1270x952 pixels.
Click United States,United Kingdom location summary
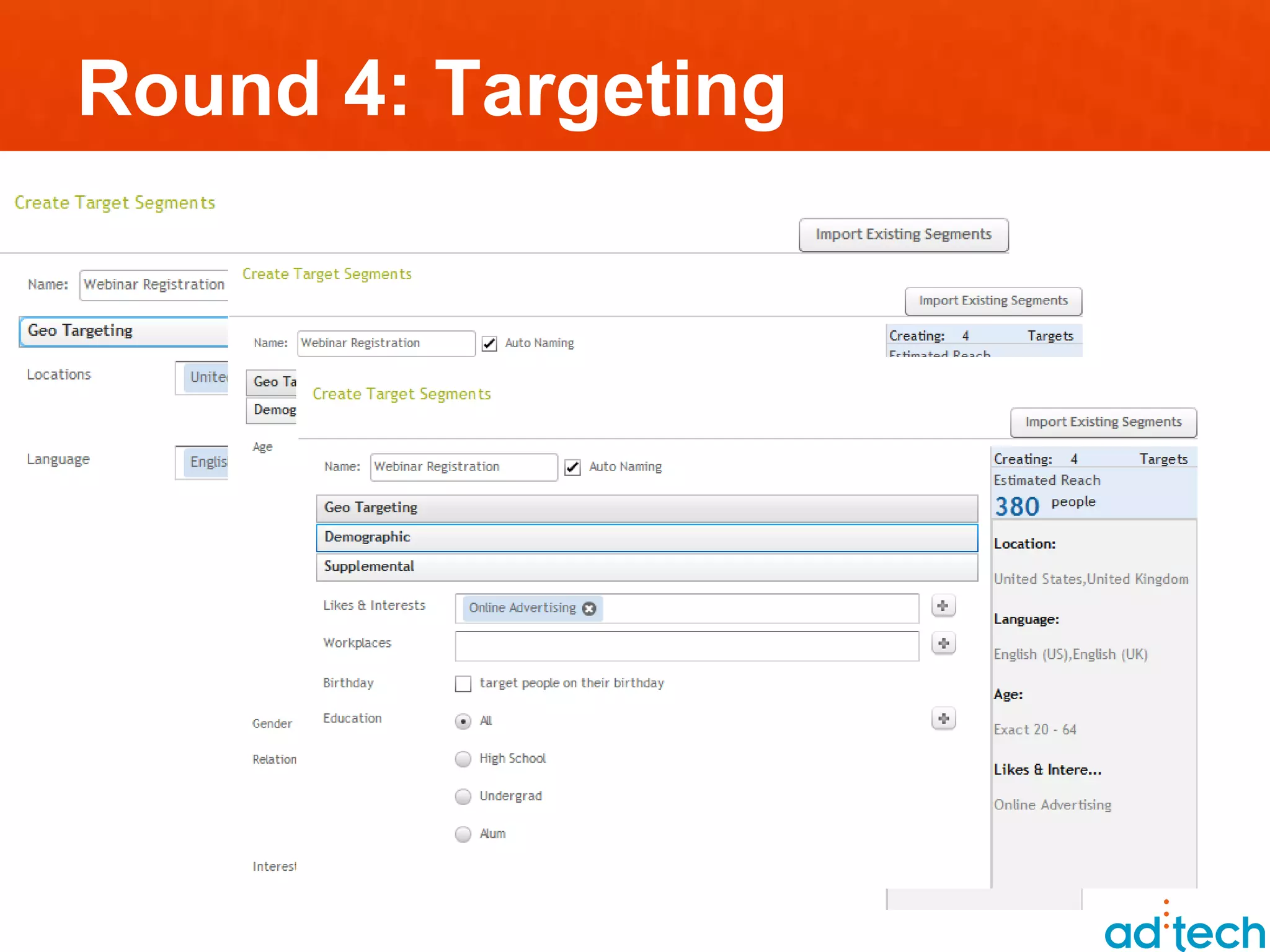click(x=1091, y=579)
